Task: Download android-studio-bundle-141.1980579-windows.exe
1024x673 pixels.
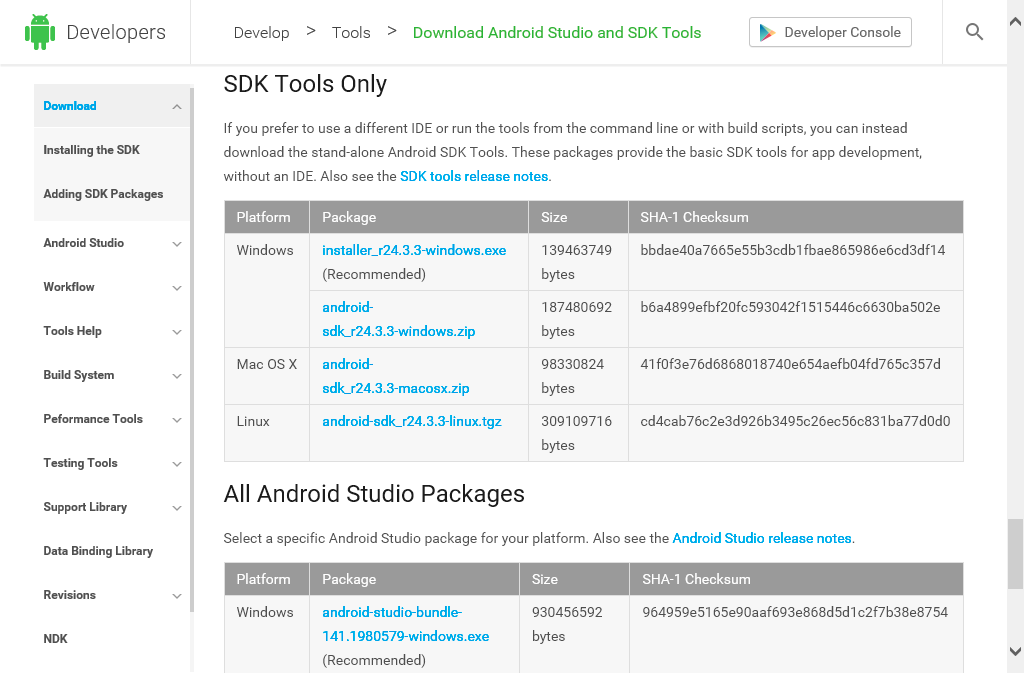Action: point(406,624)
